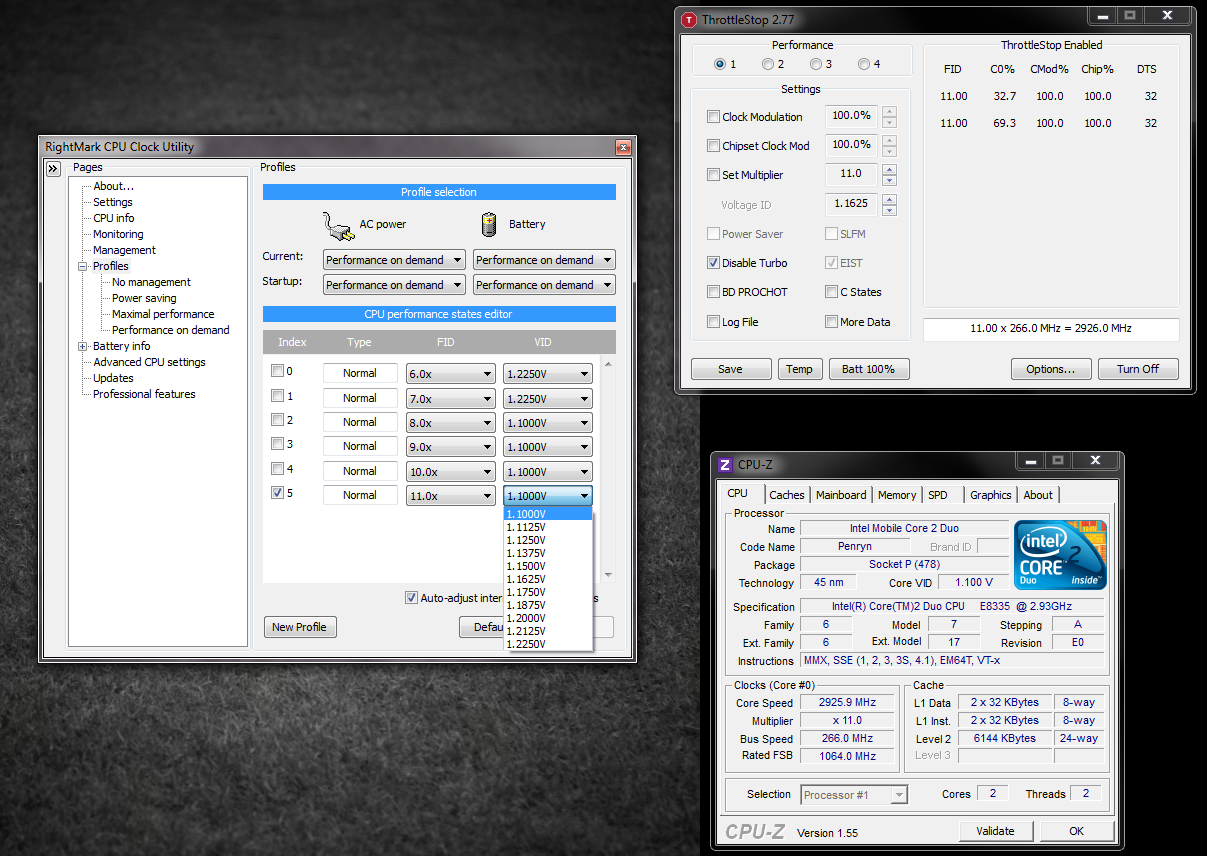Enable the Clock Modulation checkbox
This screenshot has height=856, width=1207.
[x=713, y=117]
